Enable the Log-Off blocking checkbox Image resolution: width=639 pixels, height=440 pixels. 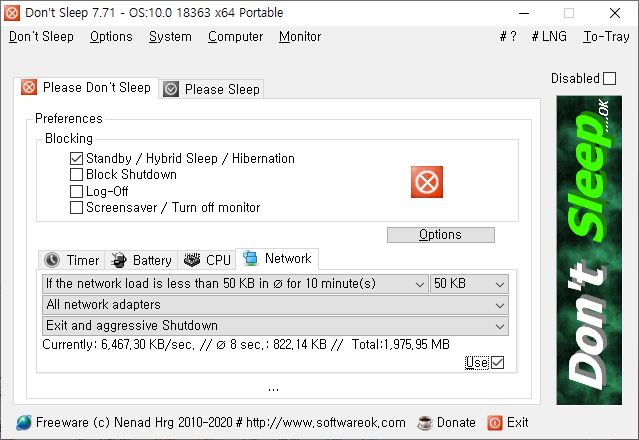(76, 191)
